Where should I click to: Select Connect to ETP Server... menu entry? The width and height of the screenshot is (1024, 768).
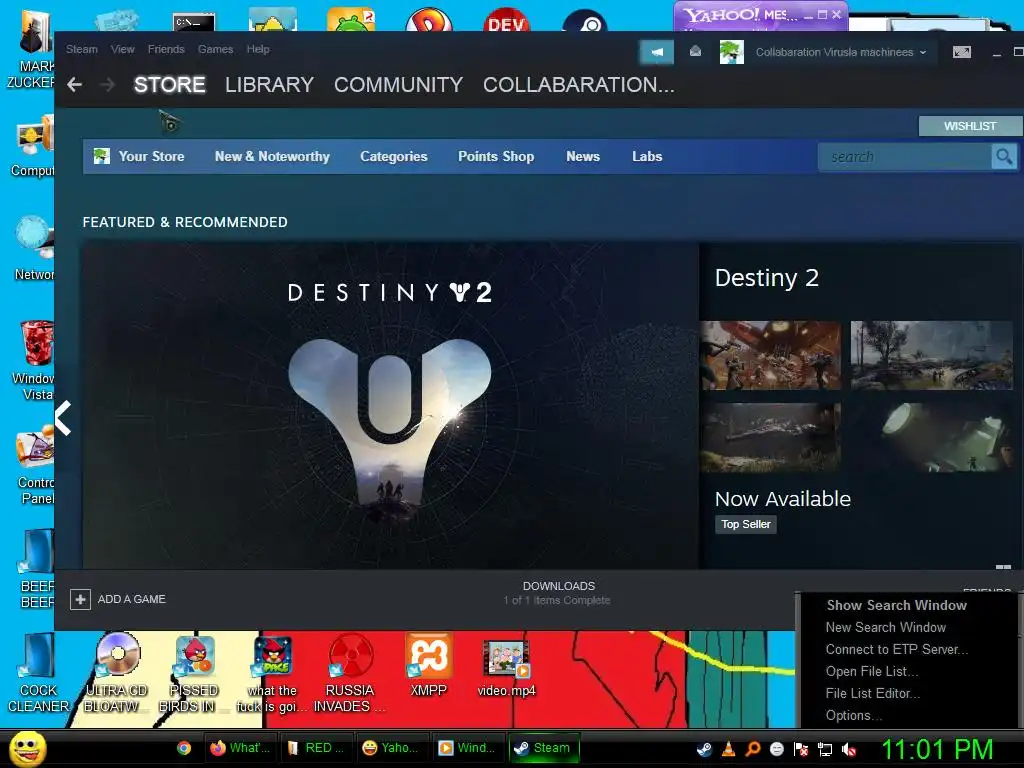897,650
